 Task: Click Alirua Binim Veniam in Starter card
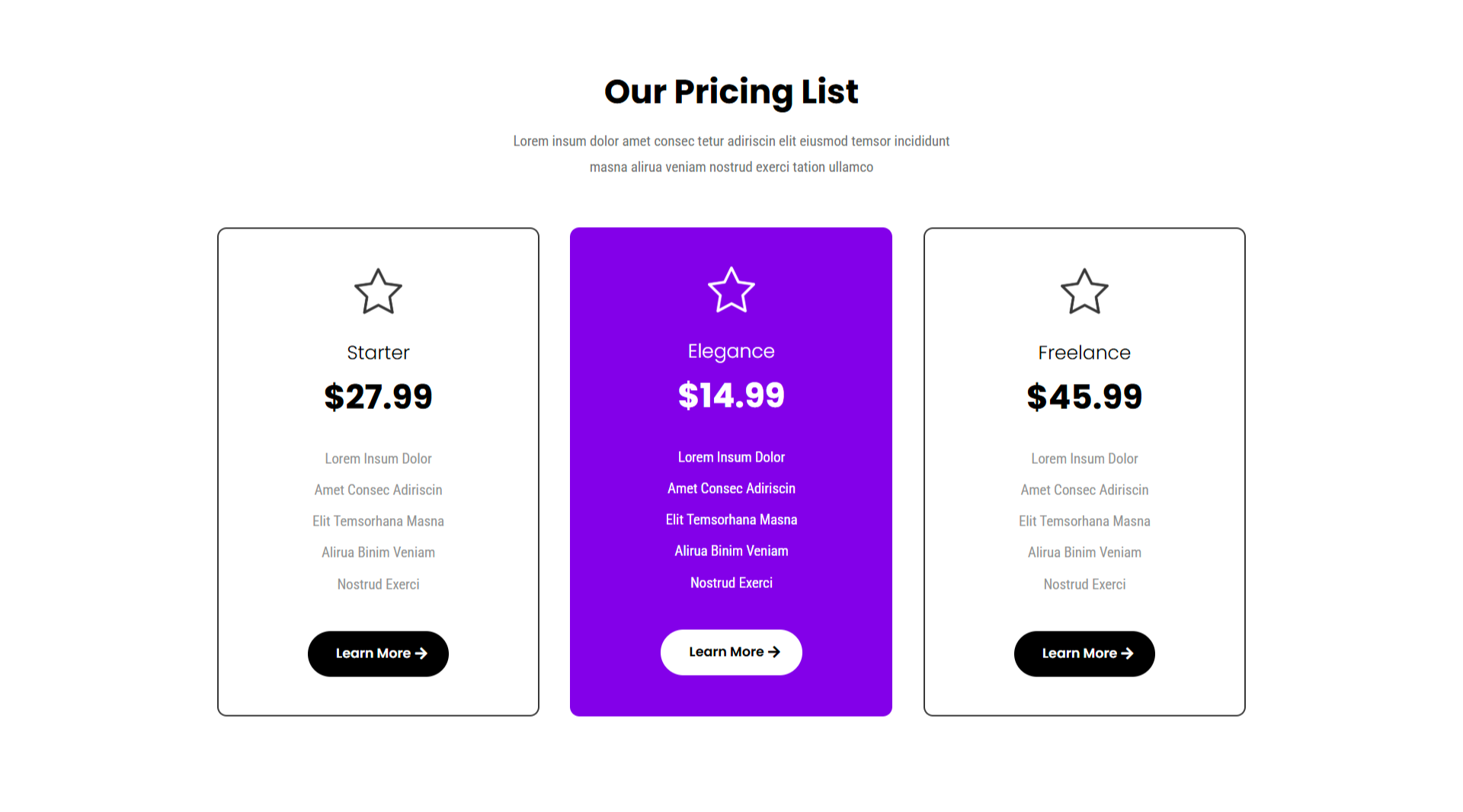[378, 552]
